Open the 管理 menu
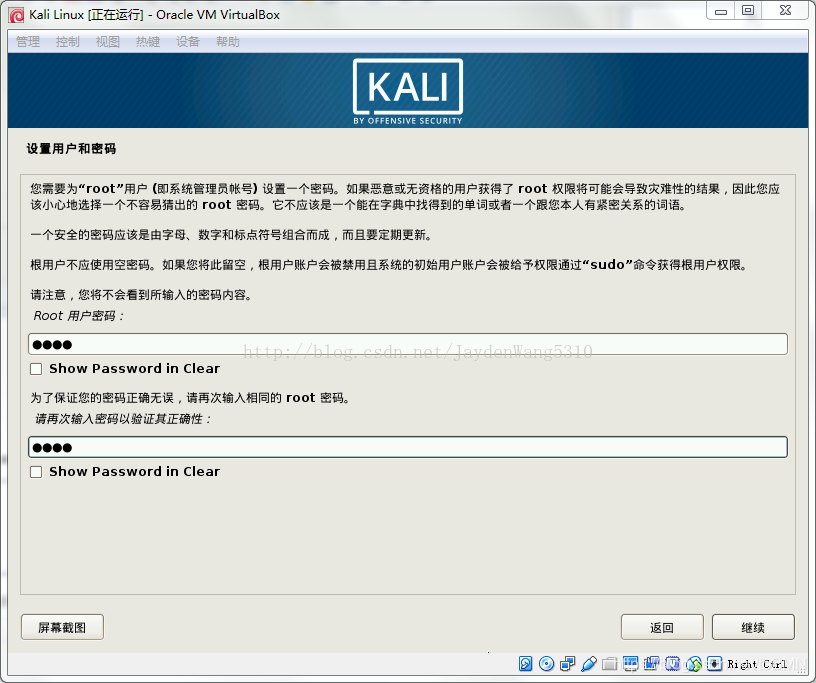 click(28, 42)
